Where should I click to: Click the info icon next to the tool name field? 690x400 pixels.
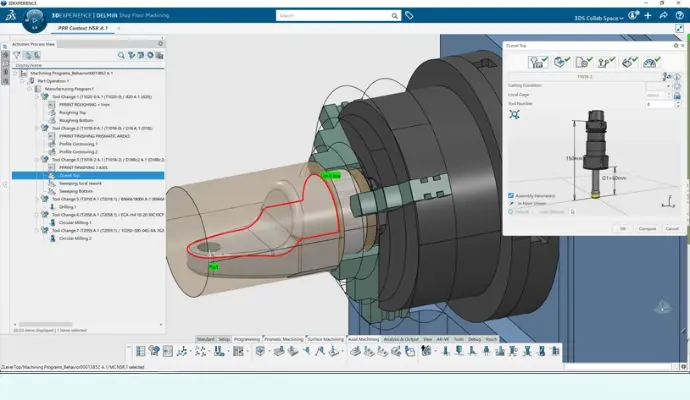(678, 77)
